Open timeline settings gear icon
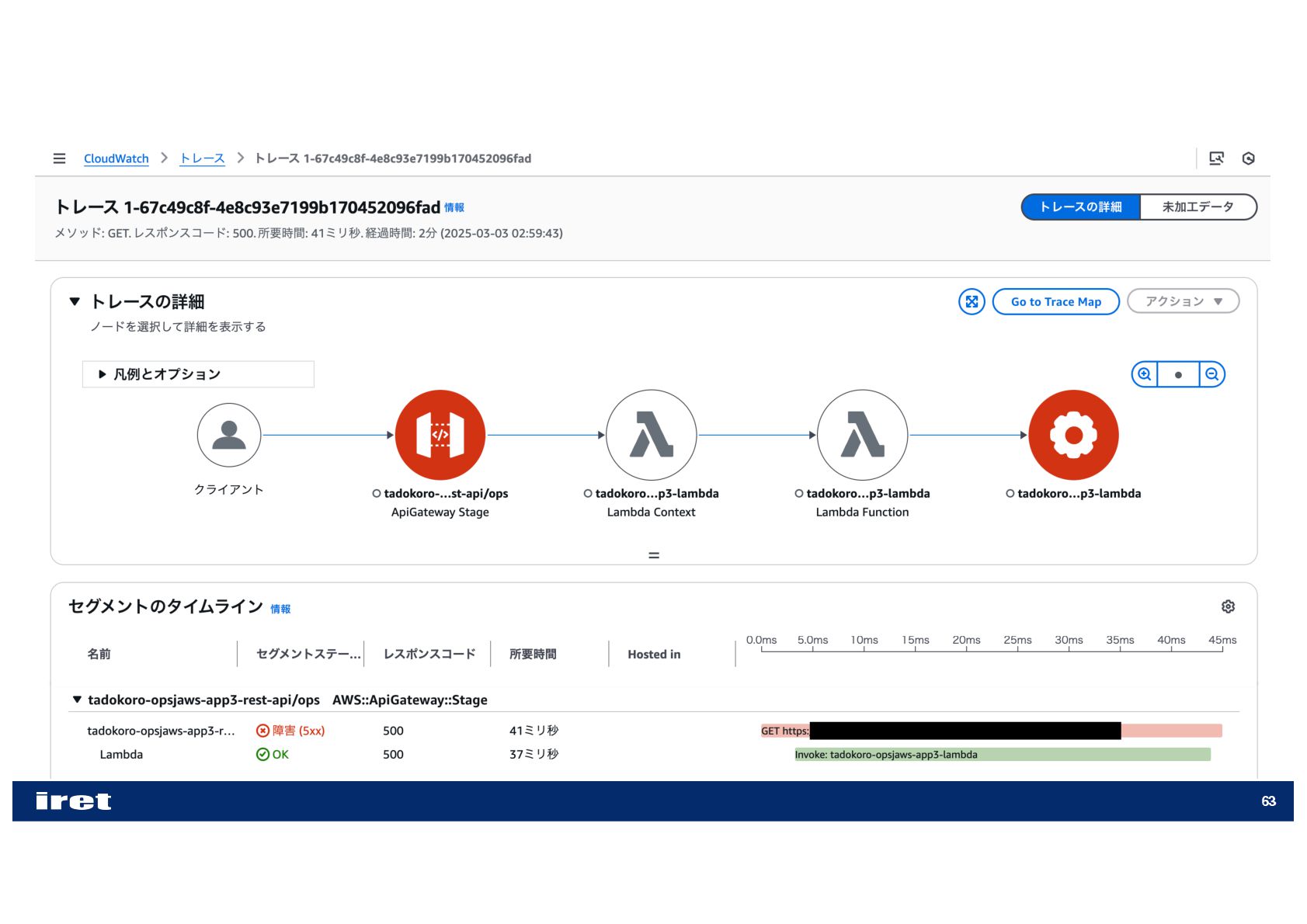 (1228, 606)
